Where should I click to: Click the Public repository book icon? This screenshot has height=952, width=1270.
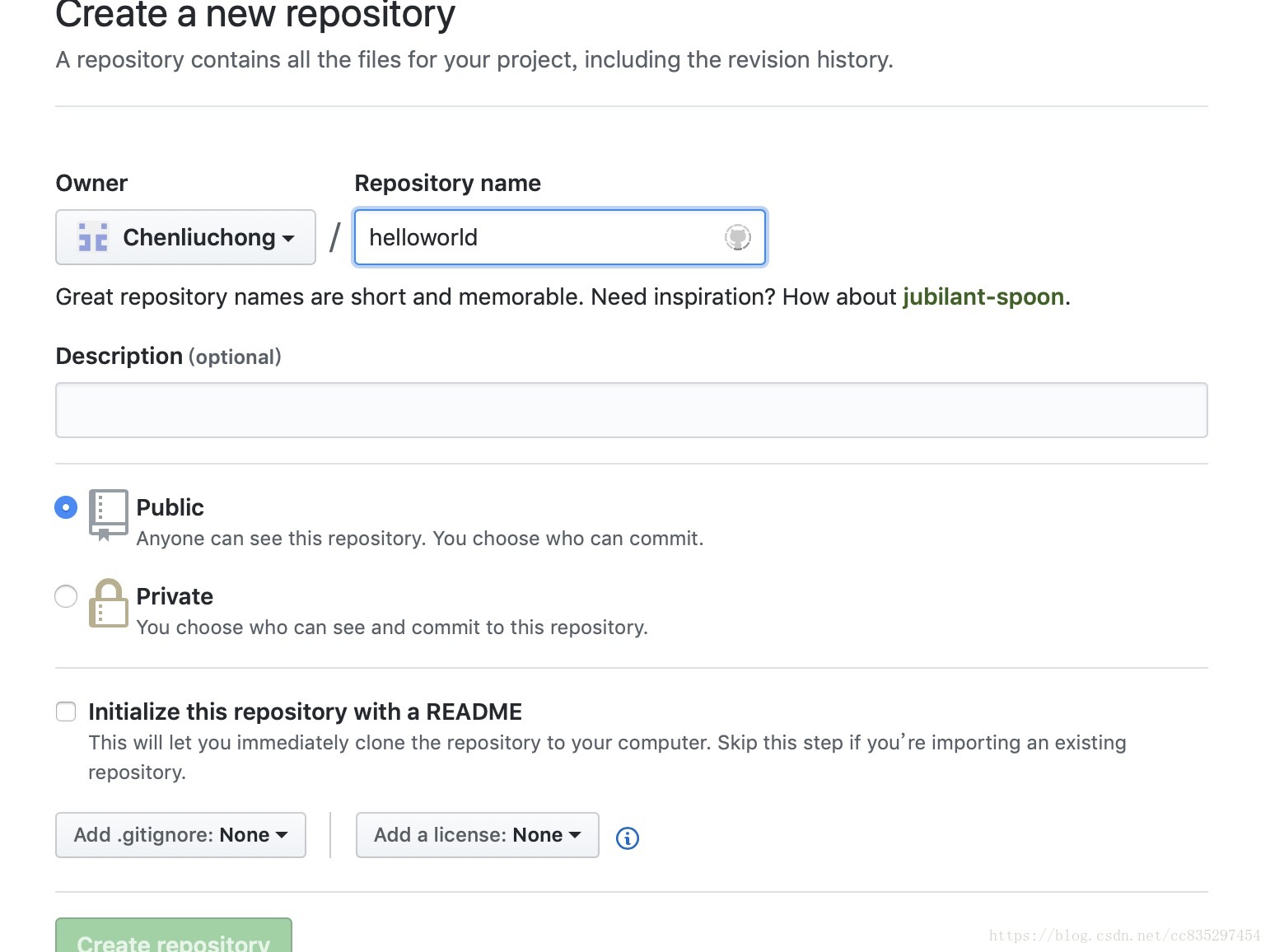tap(108, 515)
